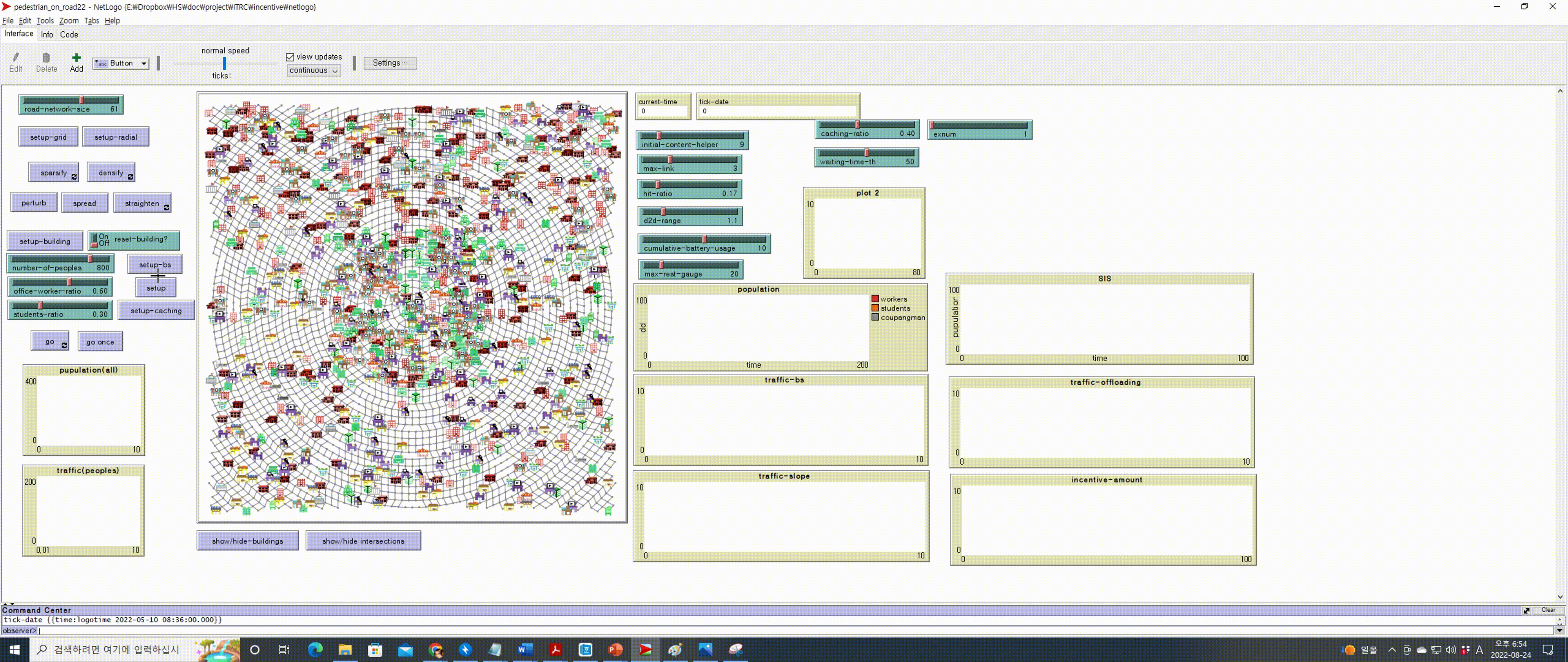Click forever-loop icon on the go button
This screenshot has width=1568, height=662.
tap(64, 345)
